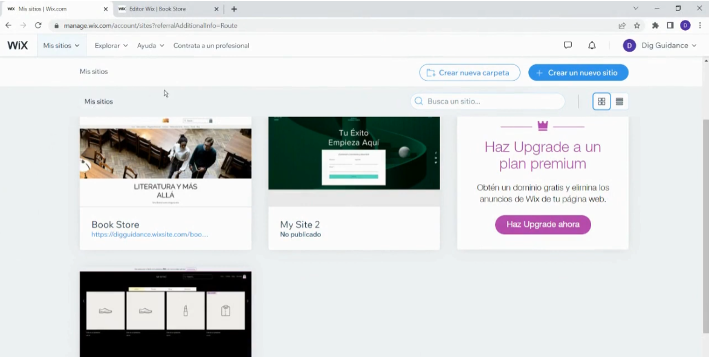Focus the Busca un sitio search field
The image size is (710, 360).
coord(488,101)
